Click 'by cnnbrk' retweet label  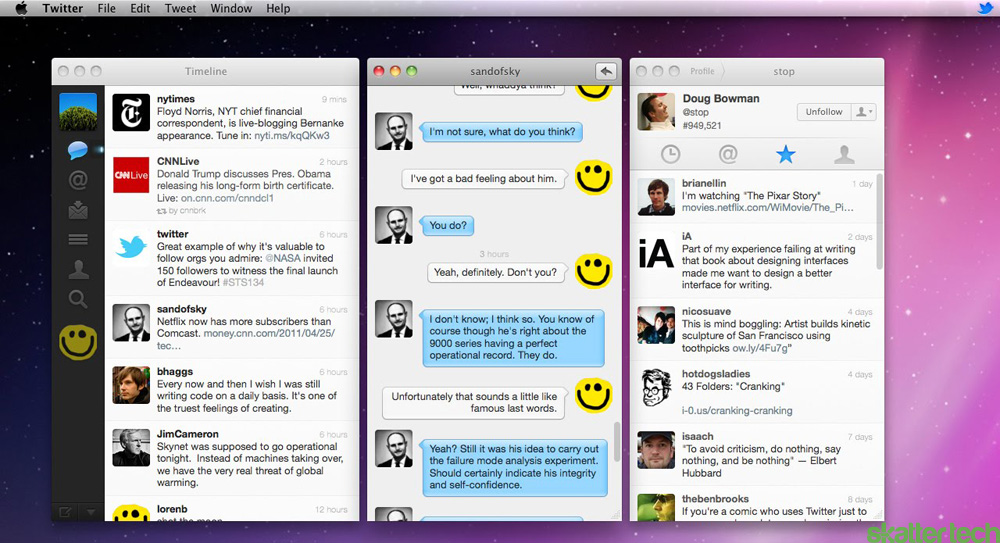tap(187, 211)
